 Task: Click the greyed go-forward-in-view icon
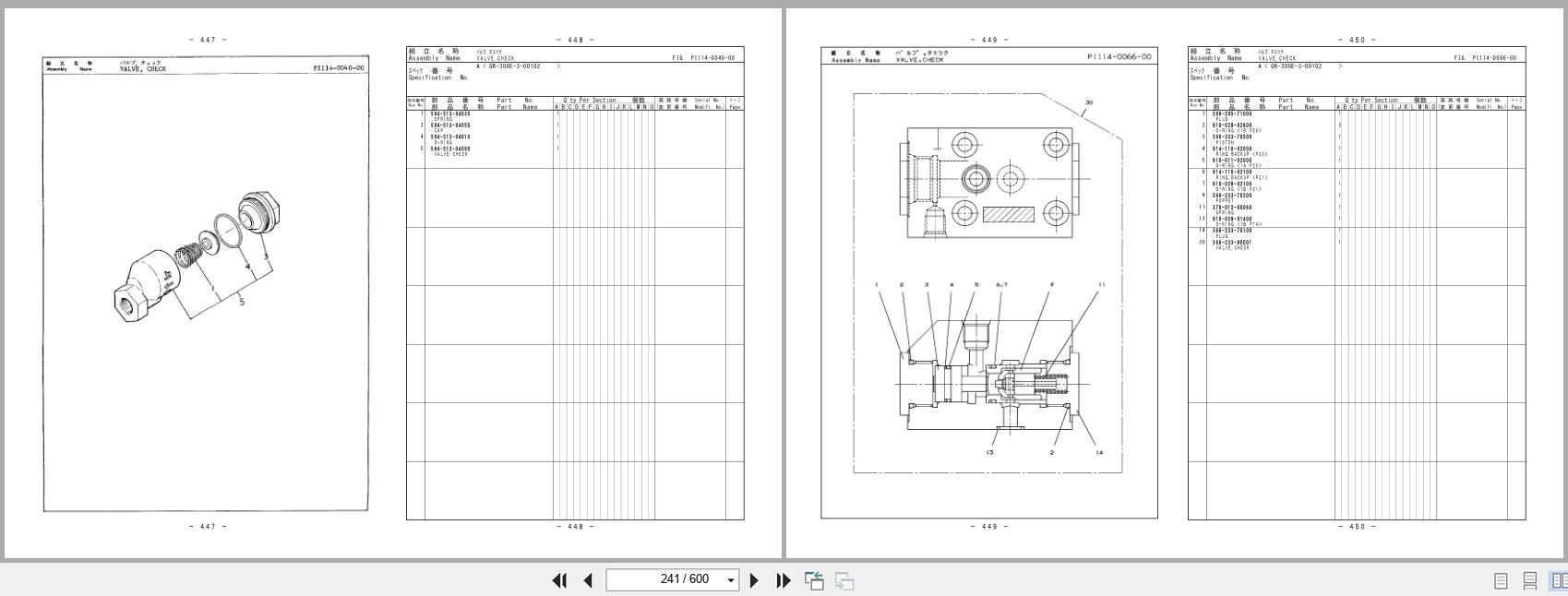click(x=844, y=580)
